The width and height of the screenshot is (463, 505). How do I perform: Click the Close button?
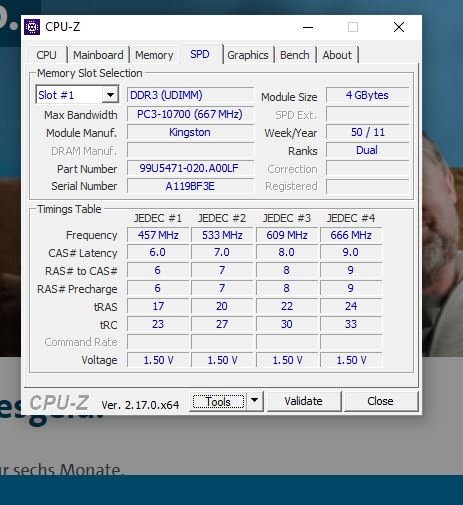tap(380, 401)
